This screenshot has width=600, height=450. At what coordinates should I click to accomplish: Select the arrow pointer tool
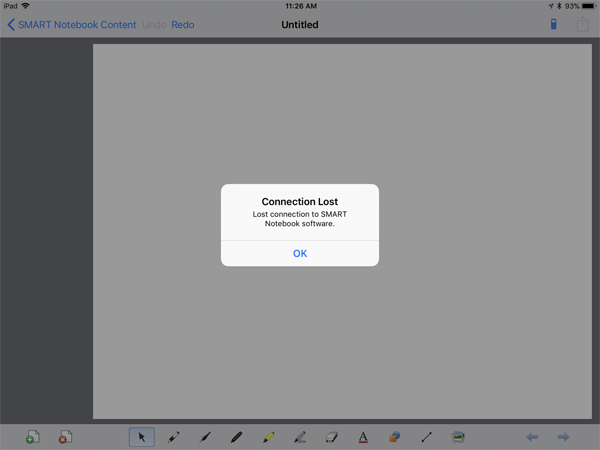point(142,437)
